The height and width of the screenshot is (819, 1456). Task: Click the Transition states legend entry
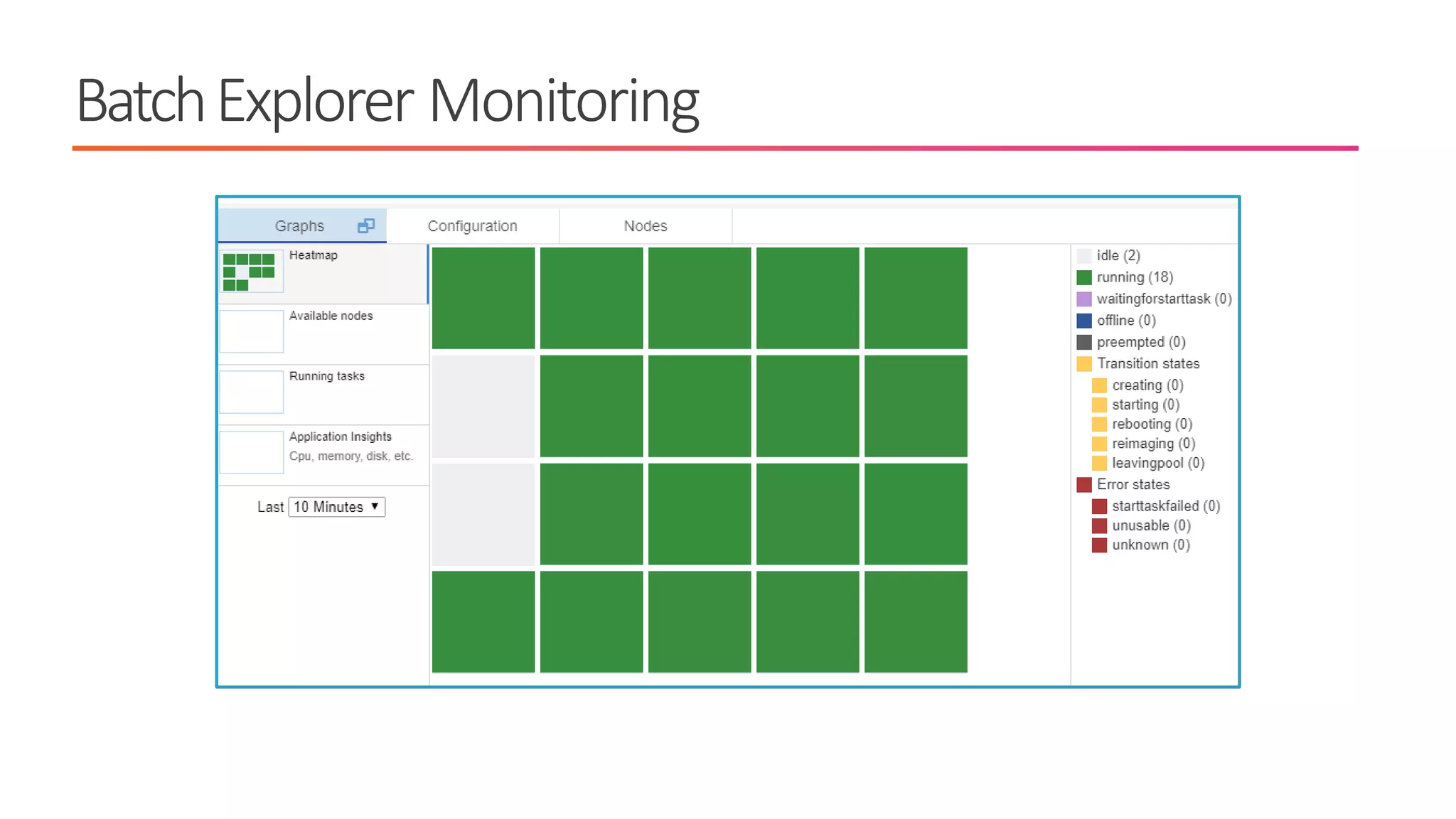tap(1147, 364)
